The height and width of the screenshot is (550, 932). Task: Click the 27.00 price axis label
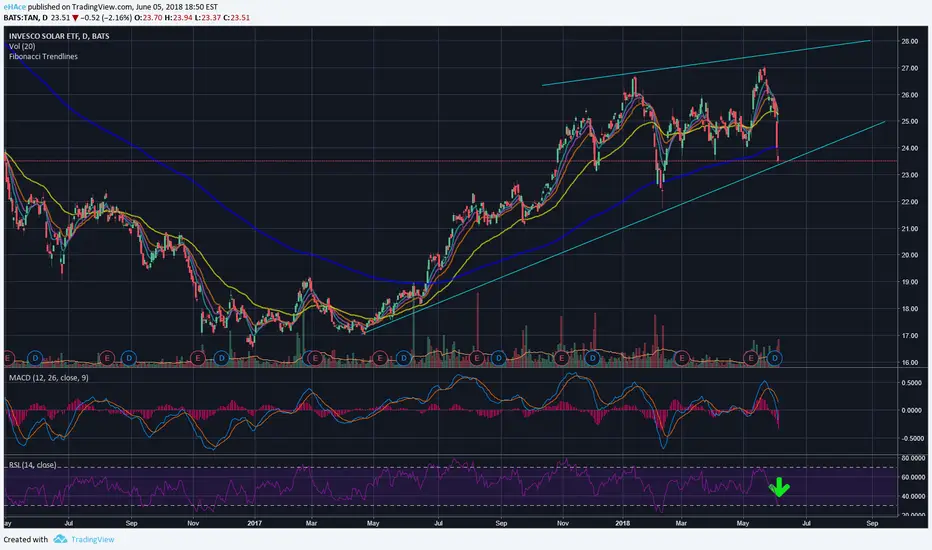point(910,68)
